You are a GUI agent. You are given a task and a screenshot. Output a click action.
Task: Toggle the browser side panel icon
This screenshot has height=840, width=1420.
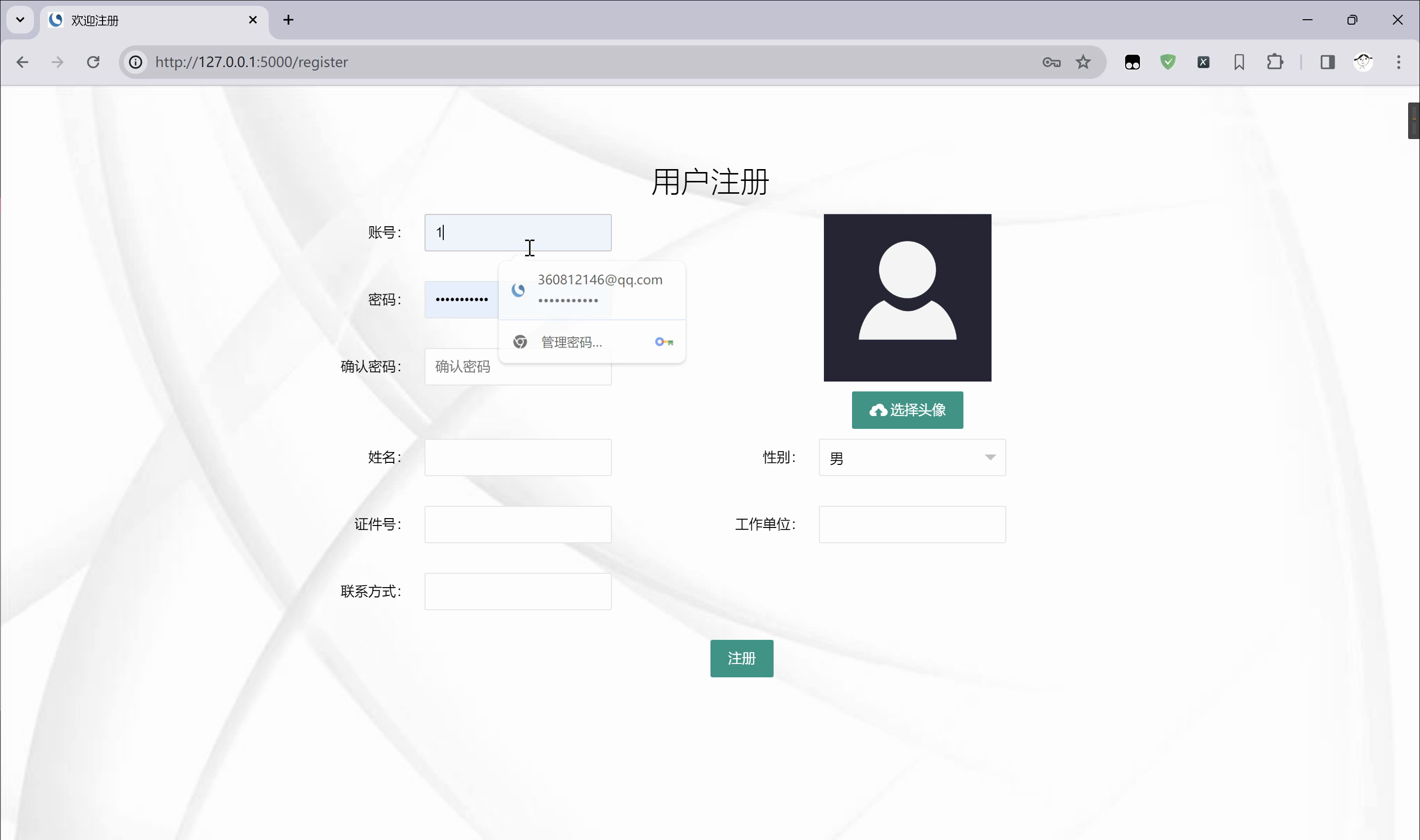point(1328,62)
